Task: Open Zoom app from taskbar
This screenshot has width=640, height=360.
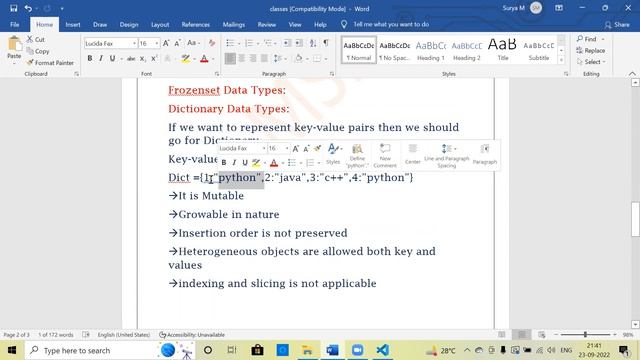Action: [x=358, y=350]
